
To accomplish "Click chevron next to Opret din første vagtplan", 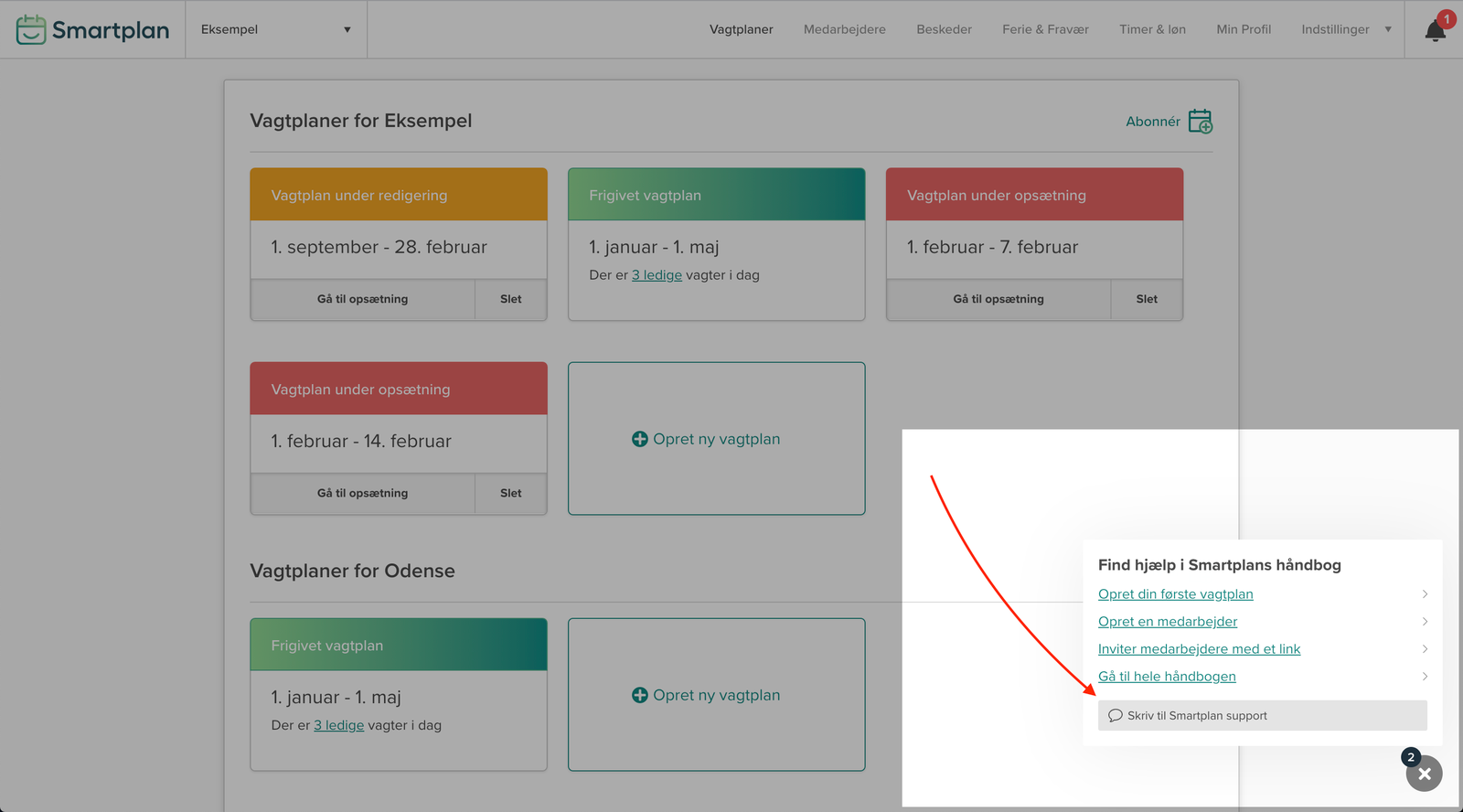I will pos(1425,594).
